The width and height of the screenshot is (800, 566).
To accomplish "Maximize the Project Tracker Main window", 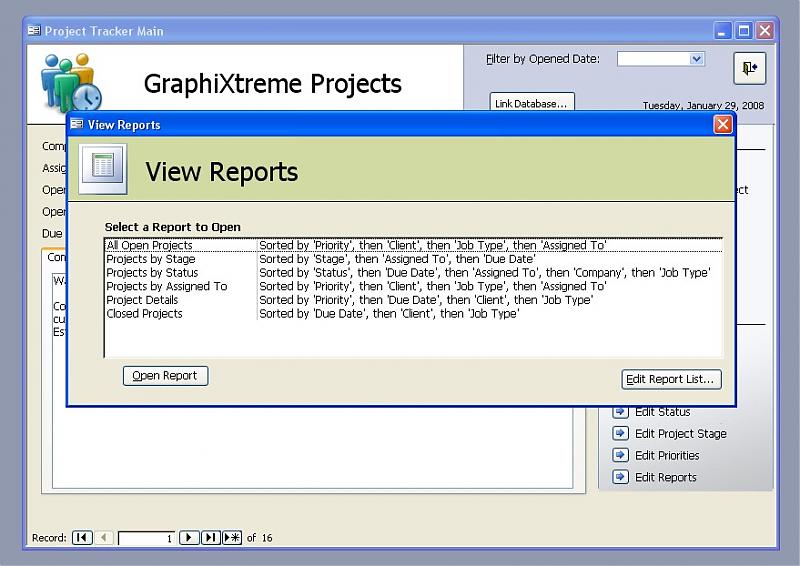I will [744, 31].
